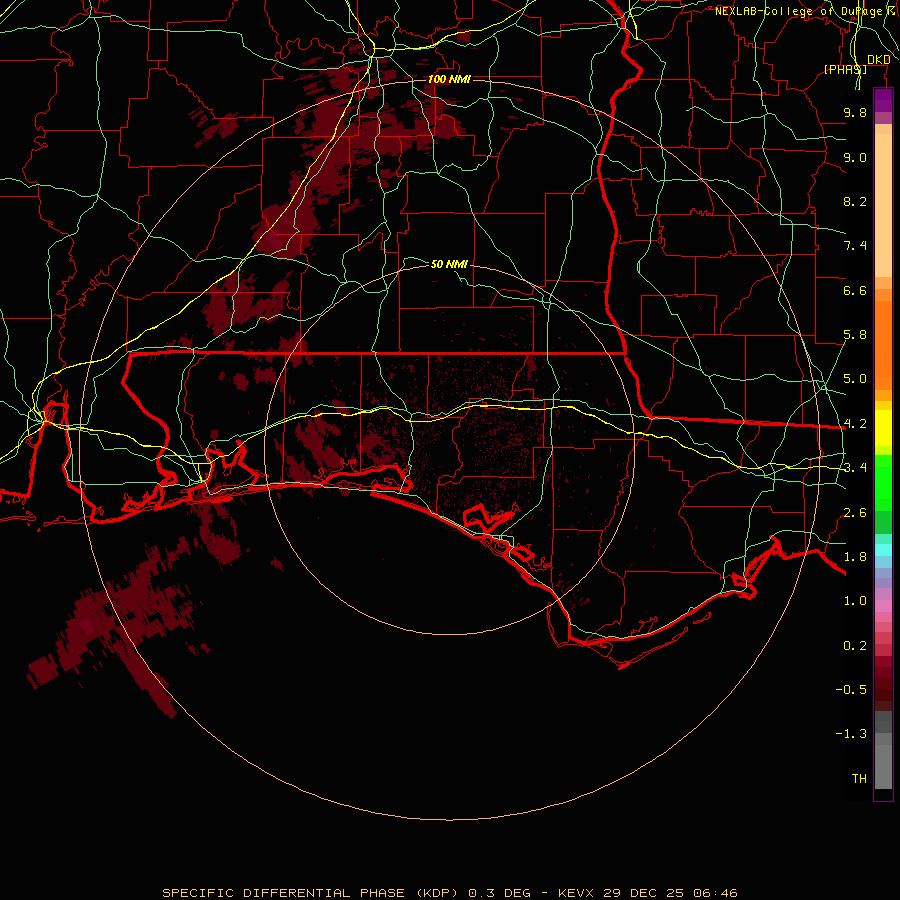The image size is (900, 900).
Task: Click the 3.4 value on the color scale
Action: click(855, 468)
